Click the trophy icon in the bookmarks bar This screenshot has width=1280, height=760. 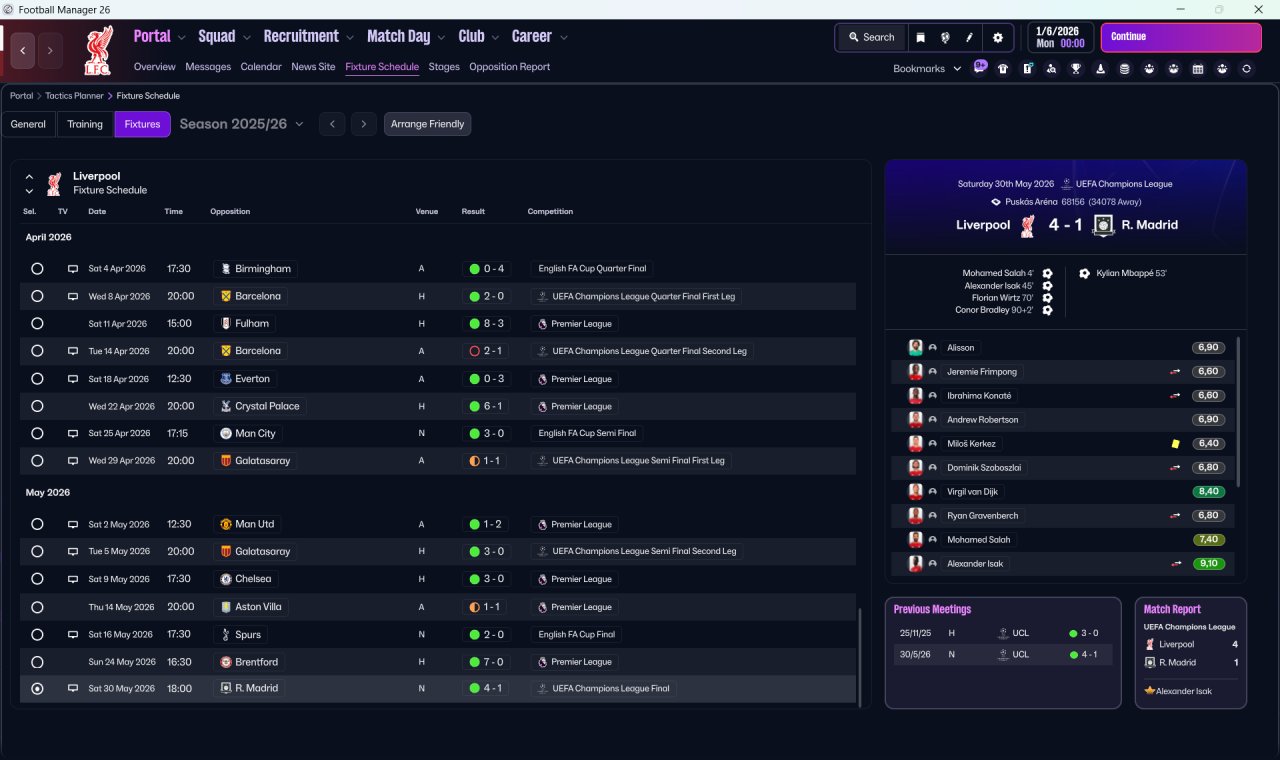coord(1076,69)
